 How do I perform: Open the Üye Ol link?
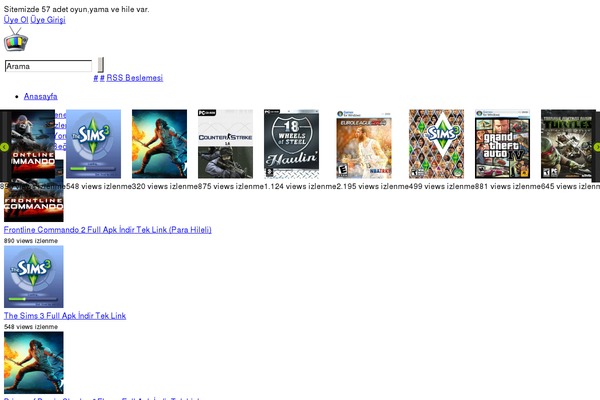pyautogui.click(x=16, y=20)
